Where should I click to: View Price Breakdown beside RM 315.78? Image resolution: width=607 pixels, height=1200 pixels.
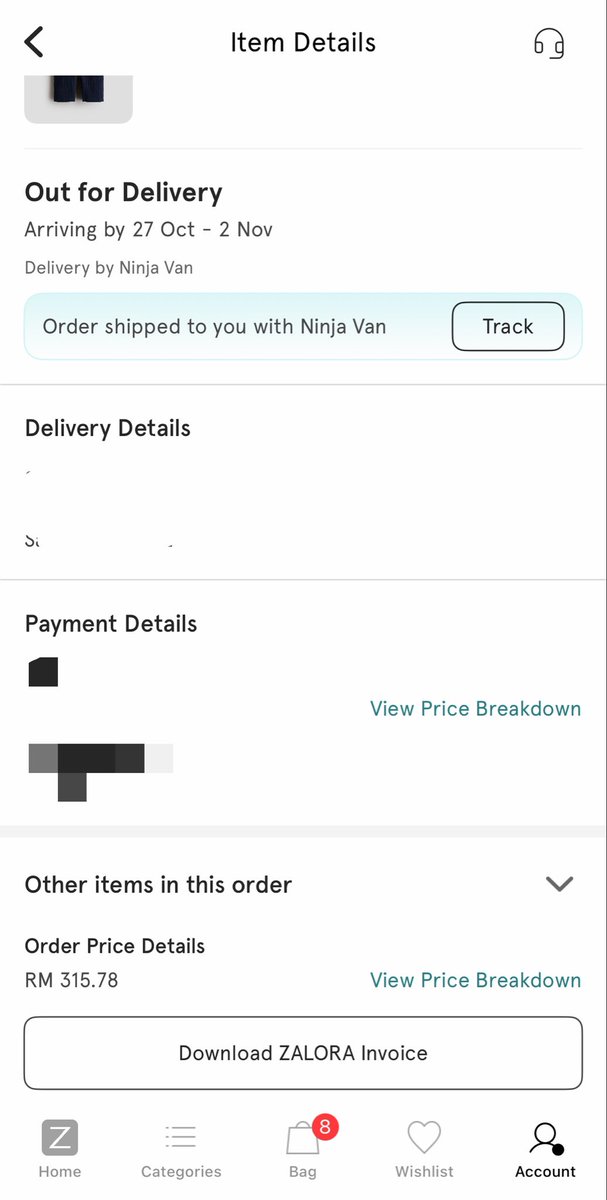pyautogui.click(x=475, y=980)
